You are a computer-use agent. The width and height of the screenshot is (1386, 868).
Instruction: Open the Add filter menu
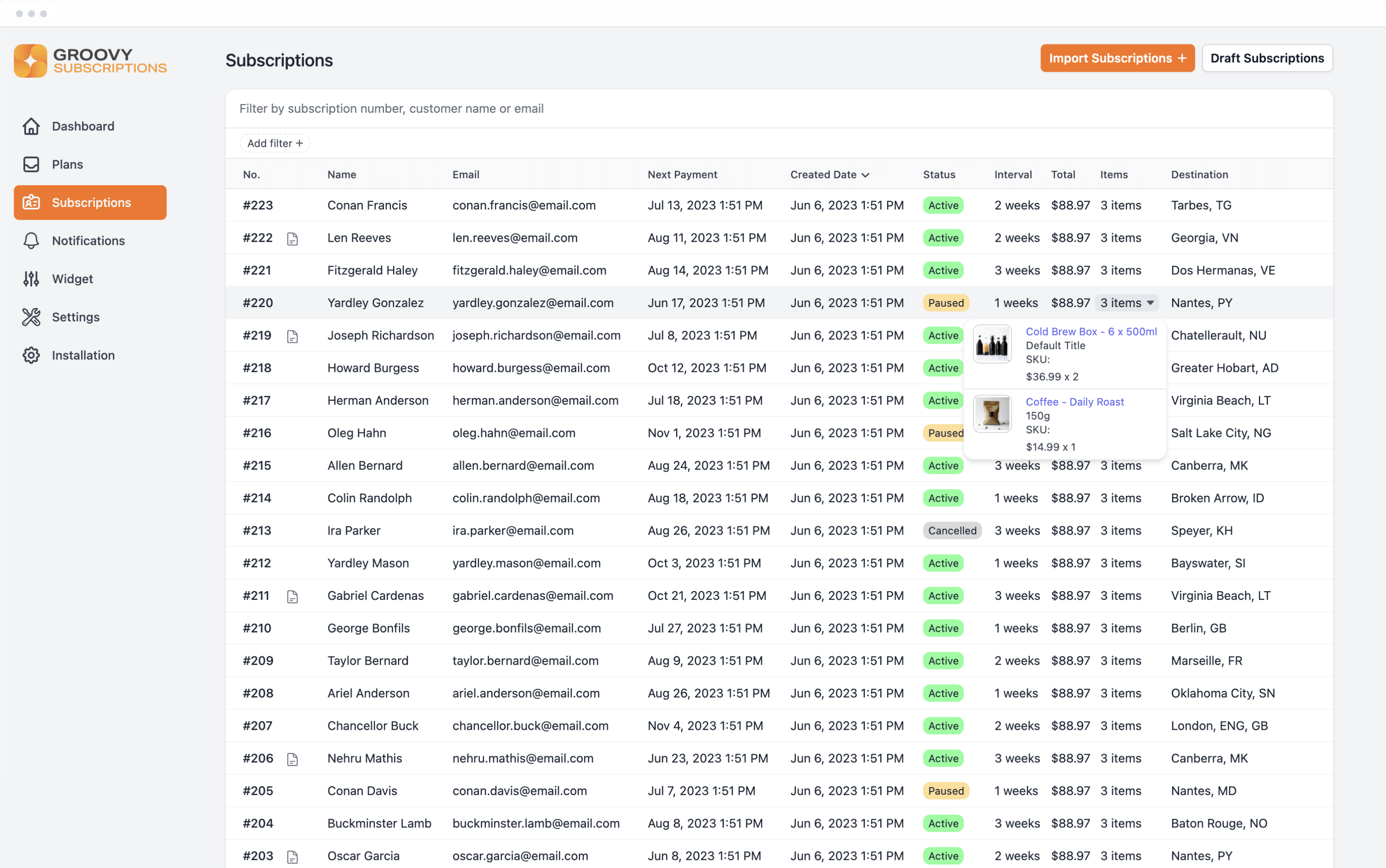coord(274,143)
